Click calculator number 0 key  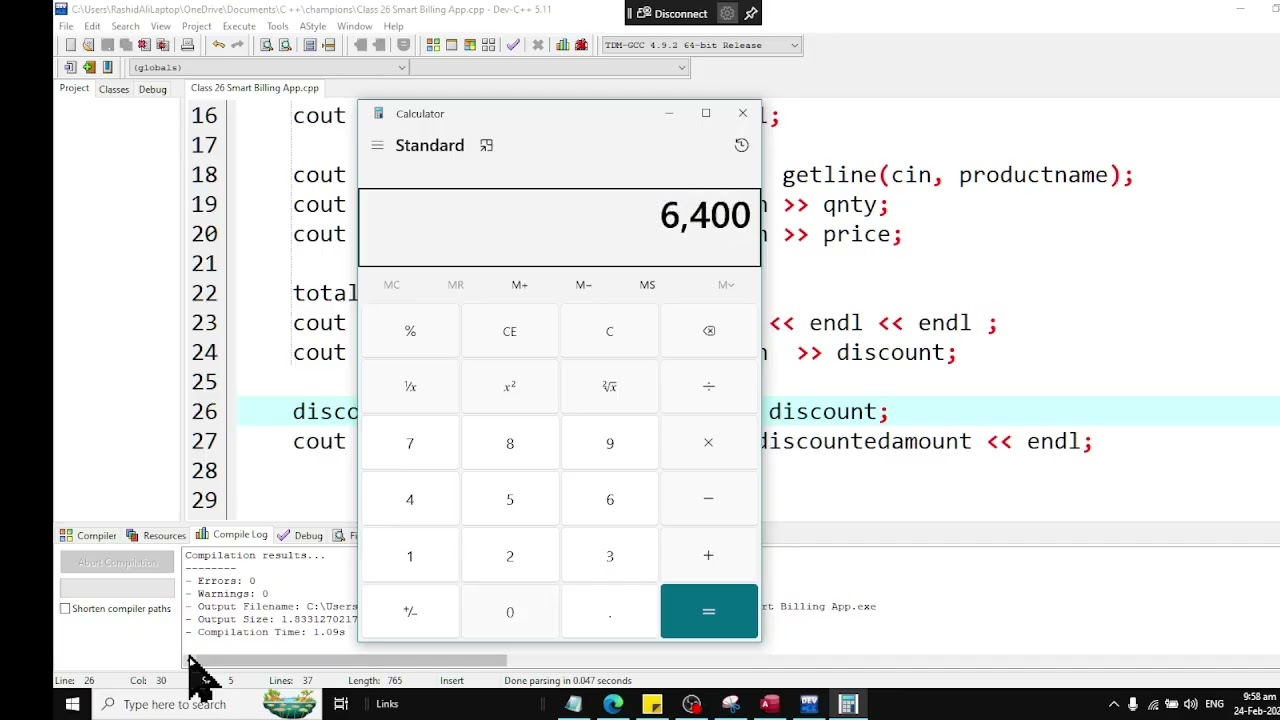point(509,611)
